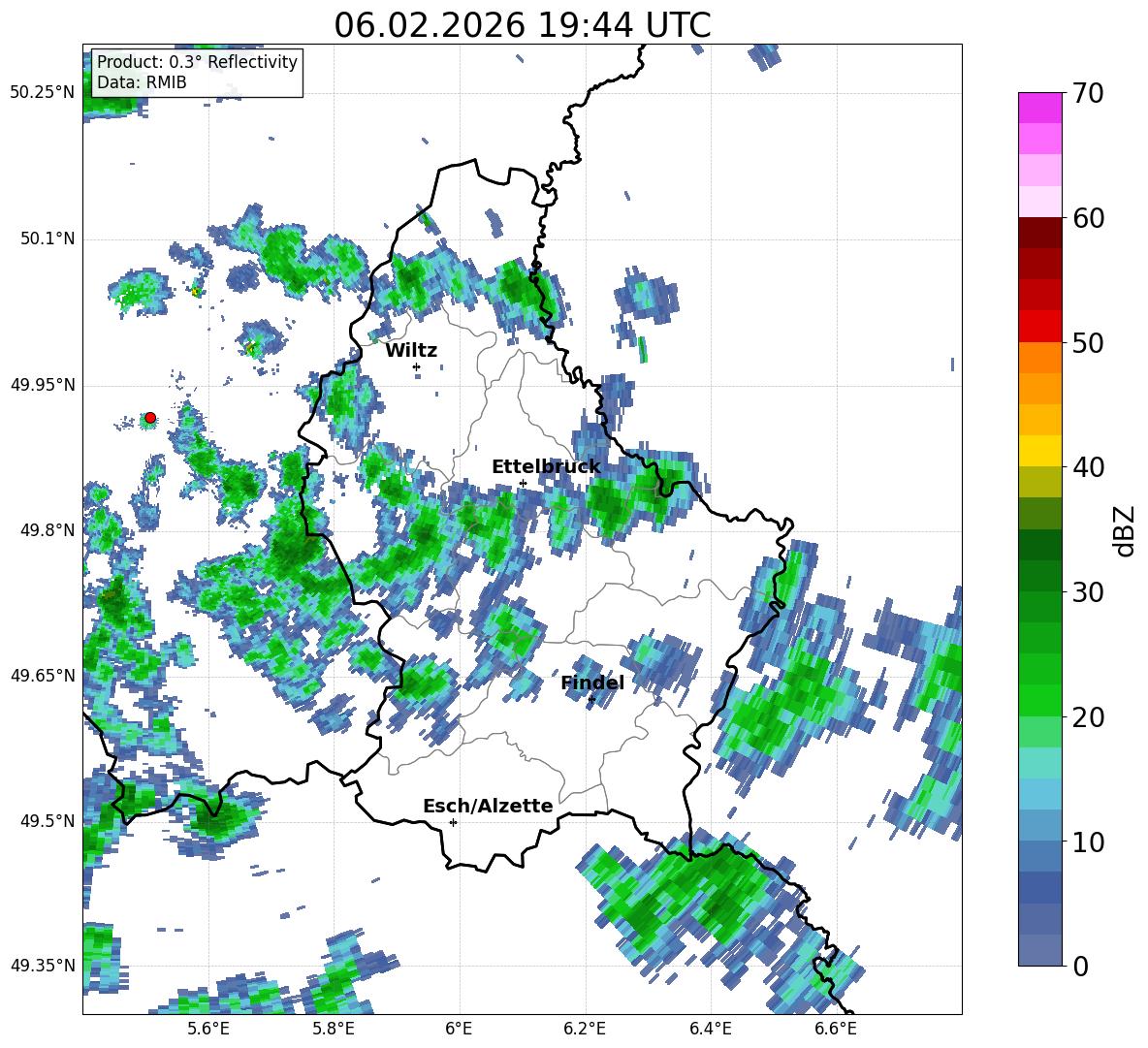
Task: Click the Findel station cross marker
Action: (591, 700)
